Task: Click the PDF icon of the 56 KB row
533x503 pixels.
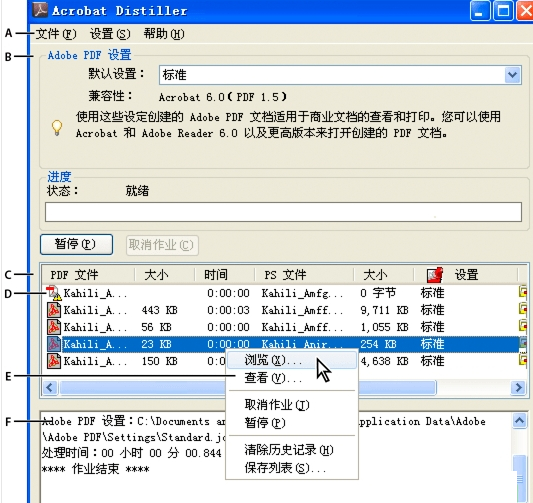Action: (x=54, y=327)
